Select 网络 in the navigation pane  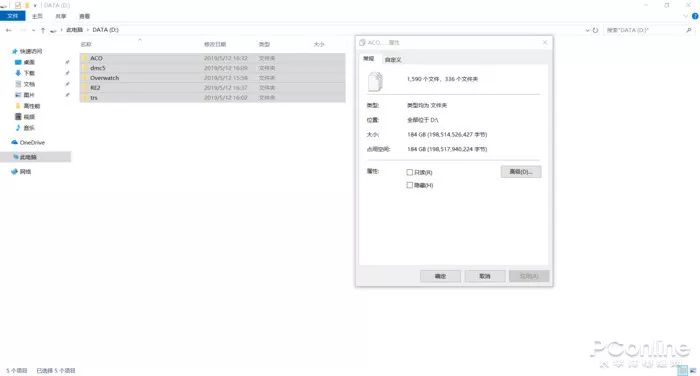coord(25,171)
